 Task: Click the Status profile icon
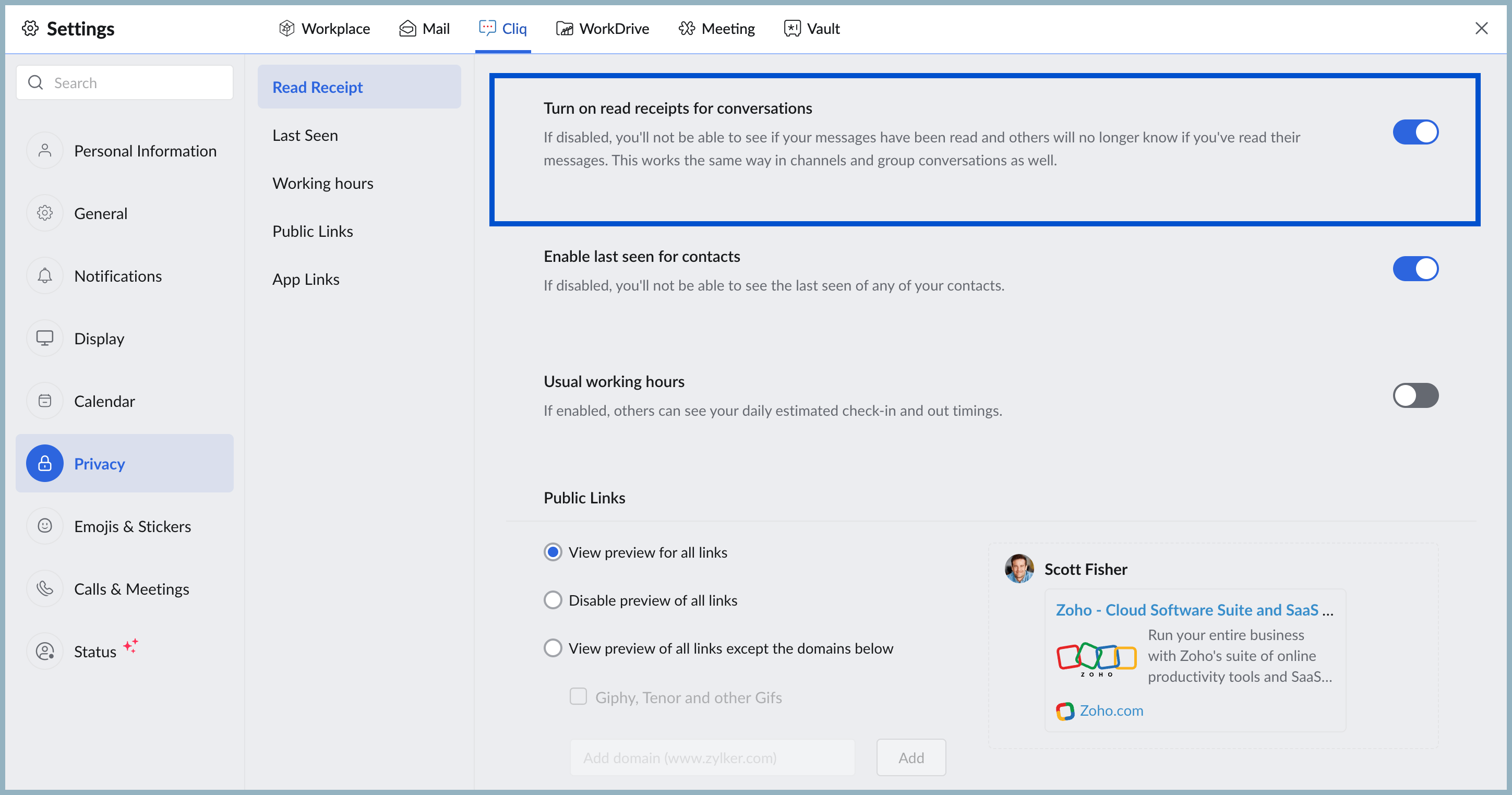coord(45,651)
